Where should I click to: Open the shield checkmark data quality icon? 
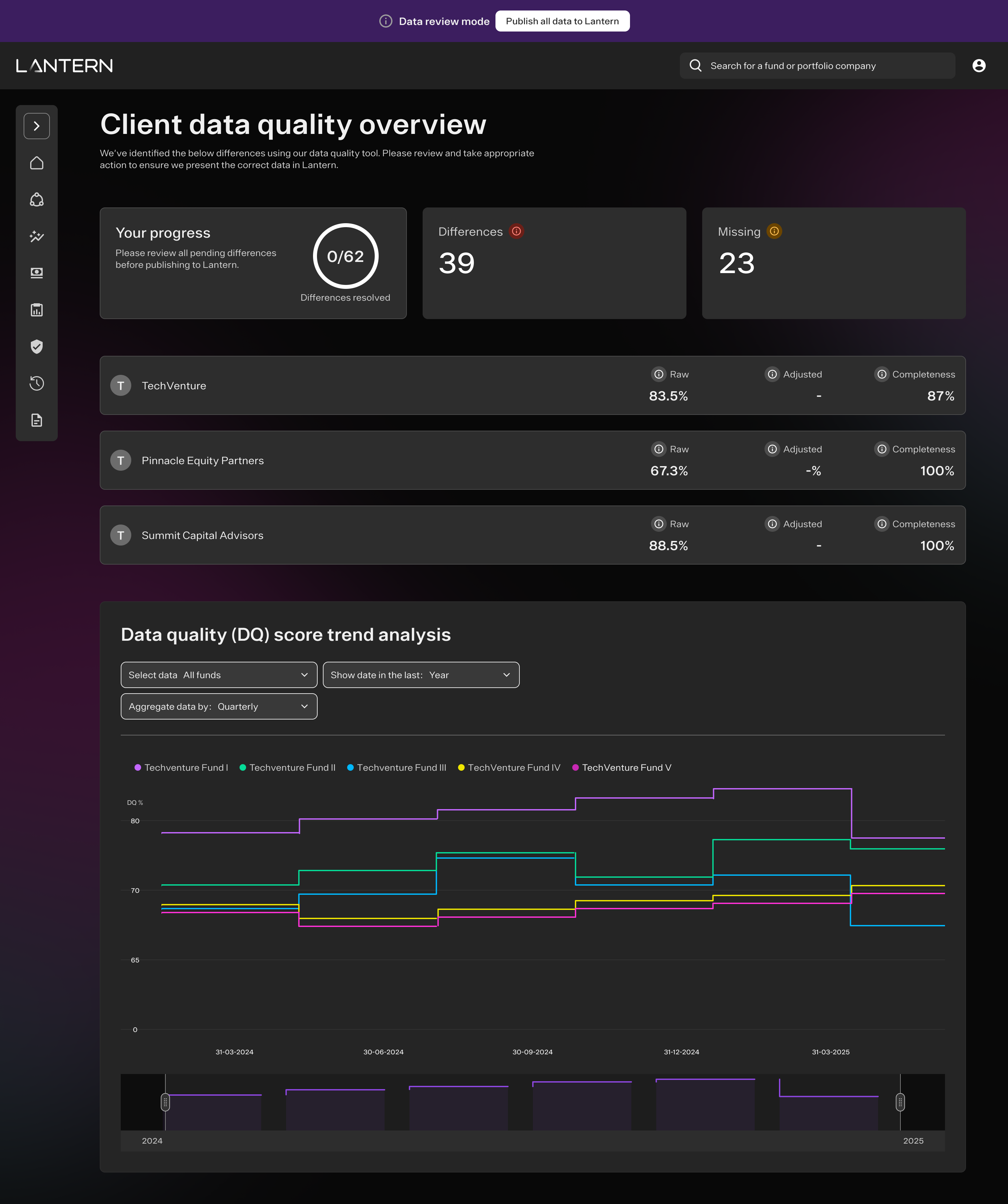tap(37, 346)
